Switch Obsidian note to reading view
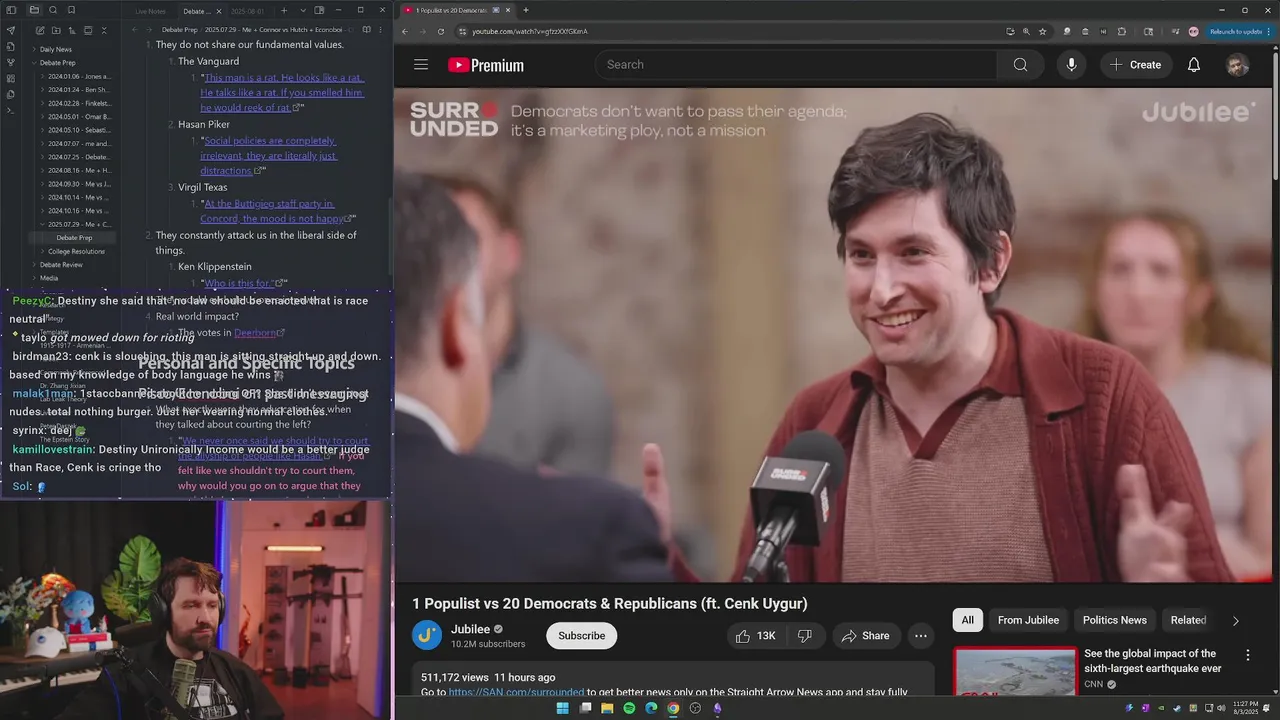Screen dimensions: 1280x720 coord(366,30)
